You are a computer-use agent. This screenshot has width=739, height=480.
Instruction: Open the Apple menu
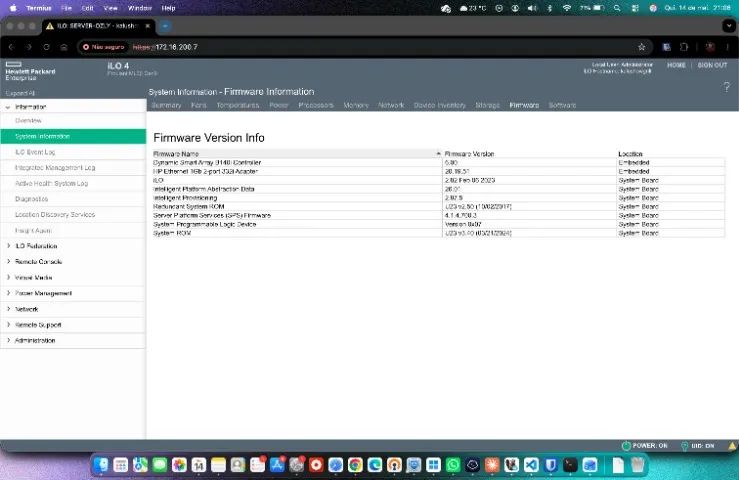tap(13, 8)
